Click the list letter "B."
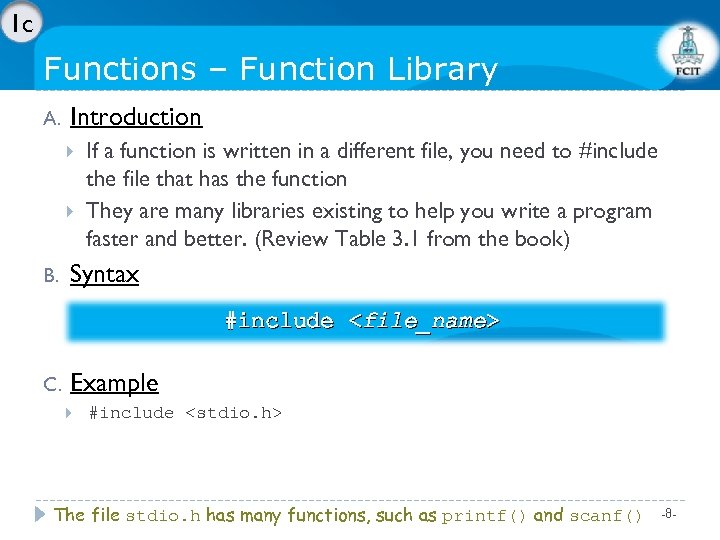Image resolution: width=720 pixels, height=540 pixels. (x=53, y=276)
